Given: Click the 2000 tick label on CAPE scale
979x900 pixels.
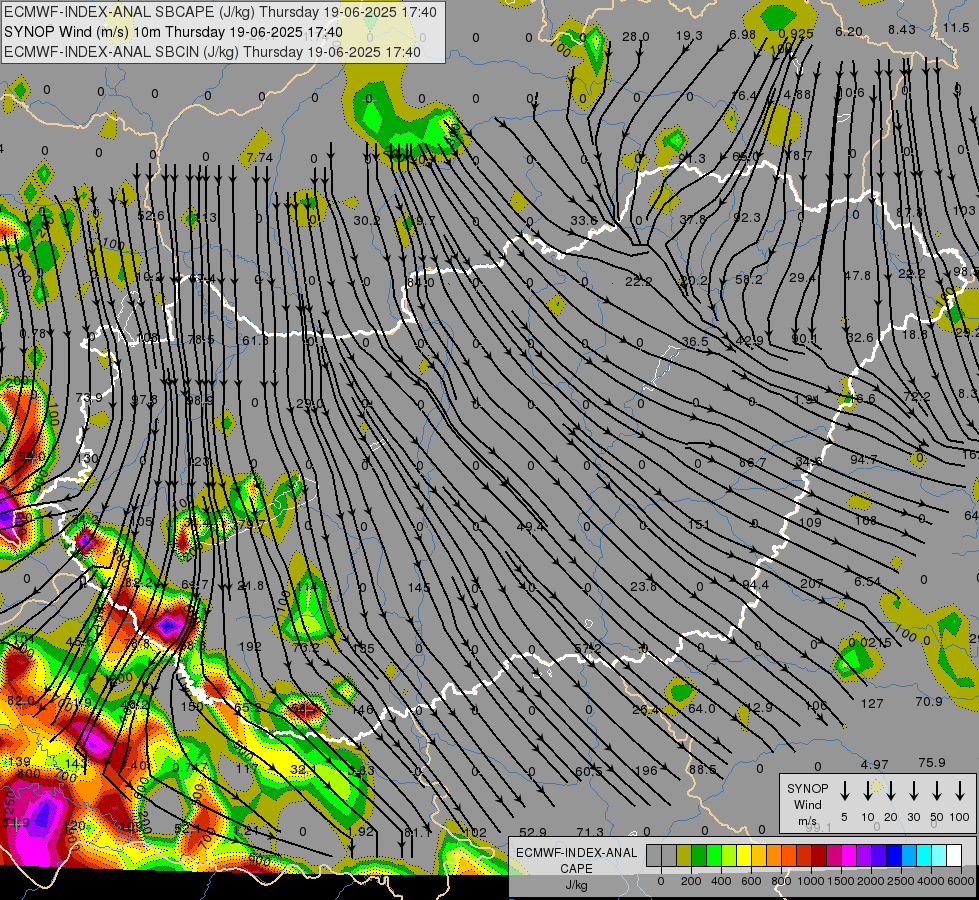Looking at the screenshot, I should coord(871,881).
